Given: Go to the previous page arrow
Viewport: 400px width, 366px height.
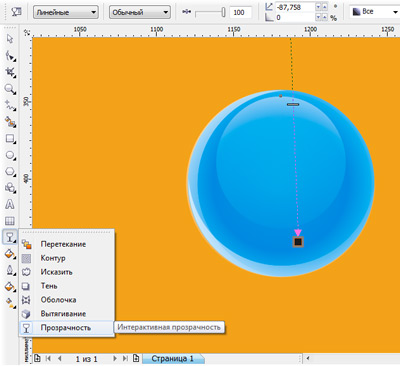Looking at the screenshot, I should pos(60,359).
